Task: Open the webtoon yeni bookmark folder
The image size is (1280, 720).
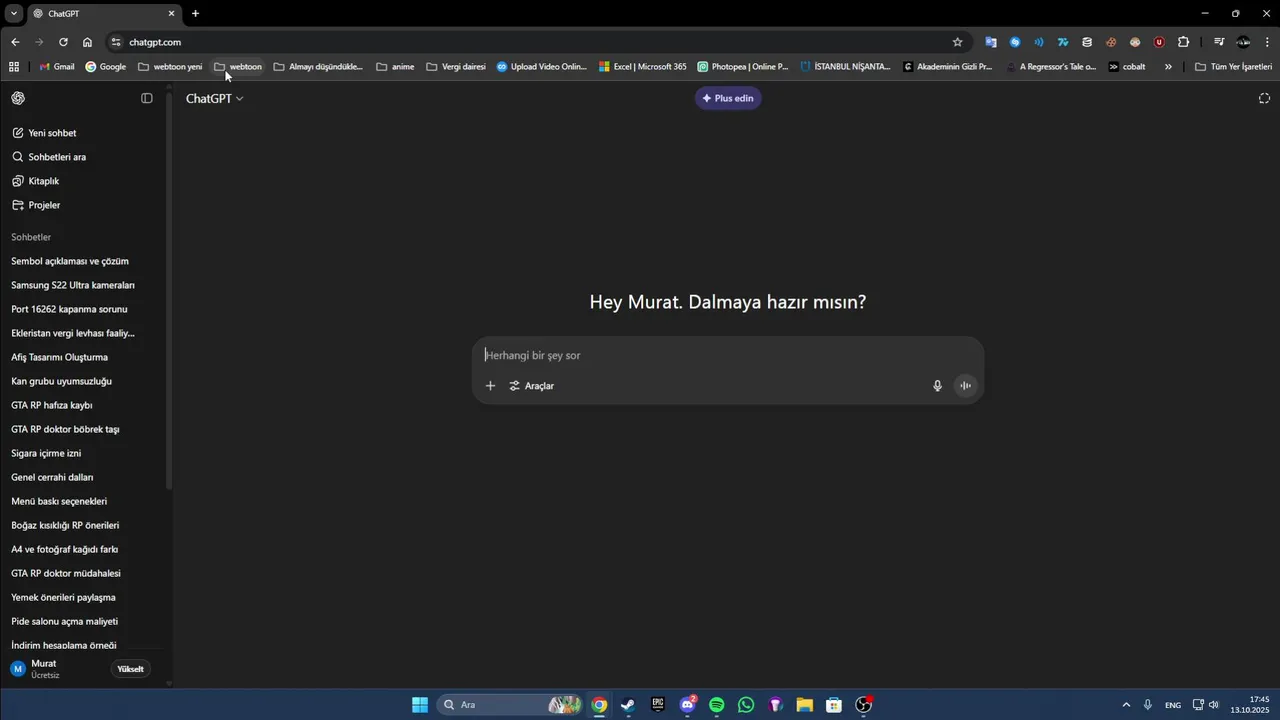Action: tap(170, 67)
